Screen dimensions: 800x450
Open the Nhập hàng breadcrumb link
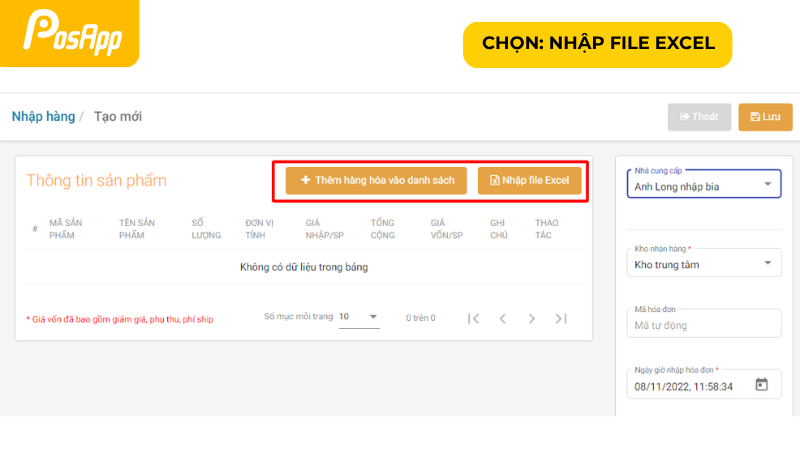[x=43, y=117]
